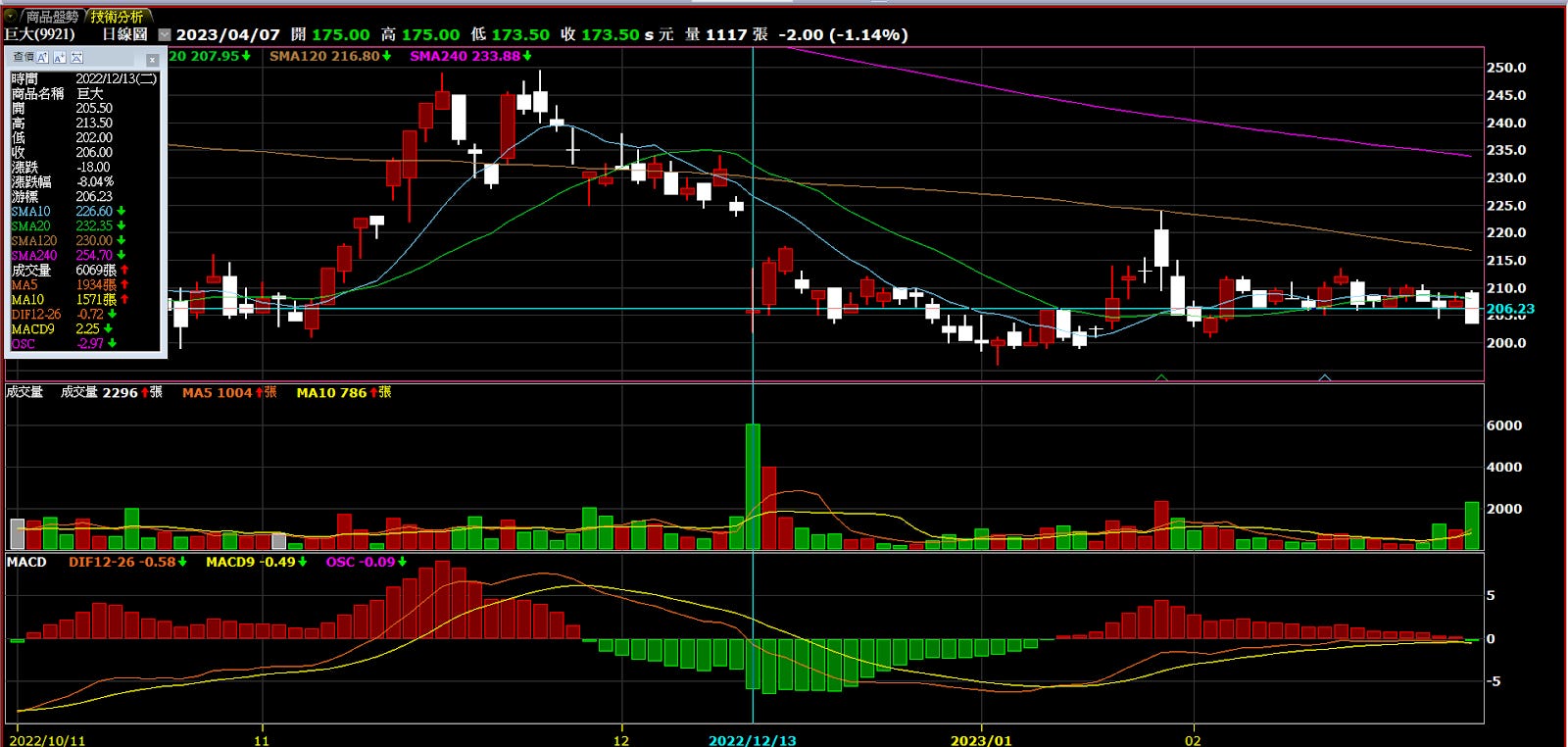Click the 查價 panel title text
This screenshot has height=747, width=1568.
point(23,58)
